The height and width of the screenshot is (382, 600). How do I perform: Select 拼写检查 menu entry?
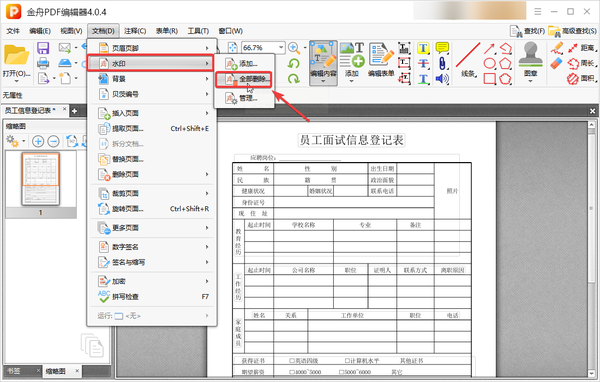point(152,297)
